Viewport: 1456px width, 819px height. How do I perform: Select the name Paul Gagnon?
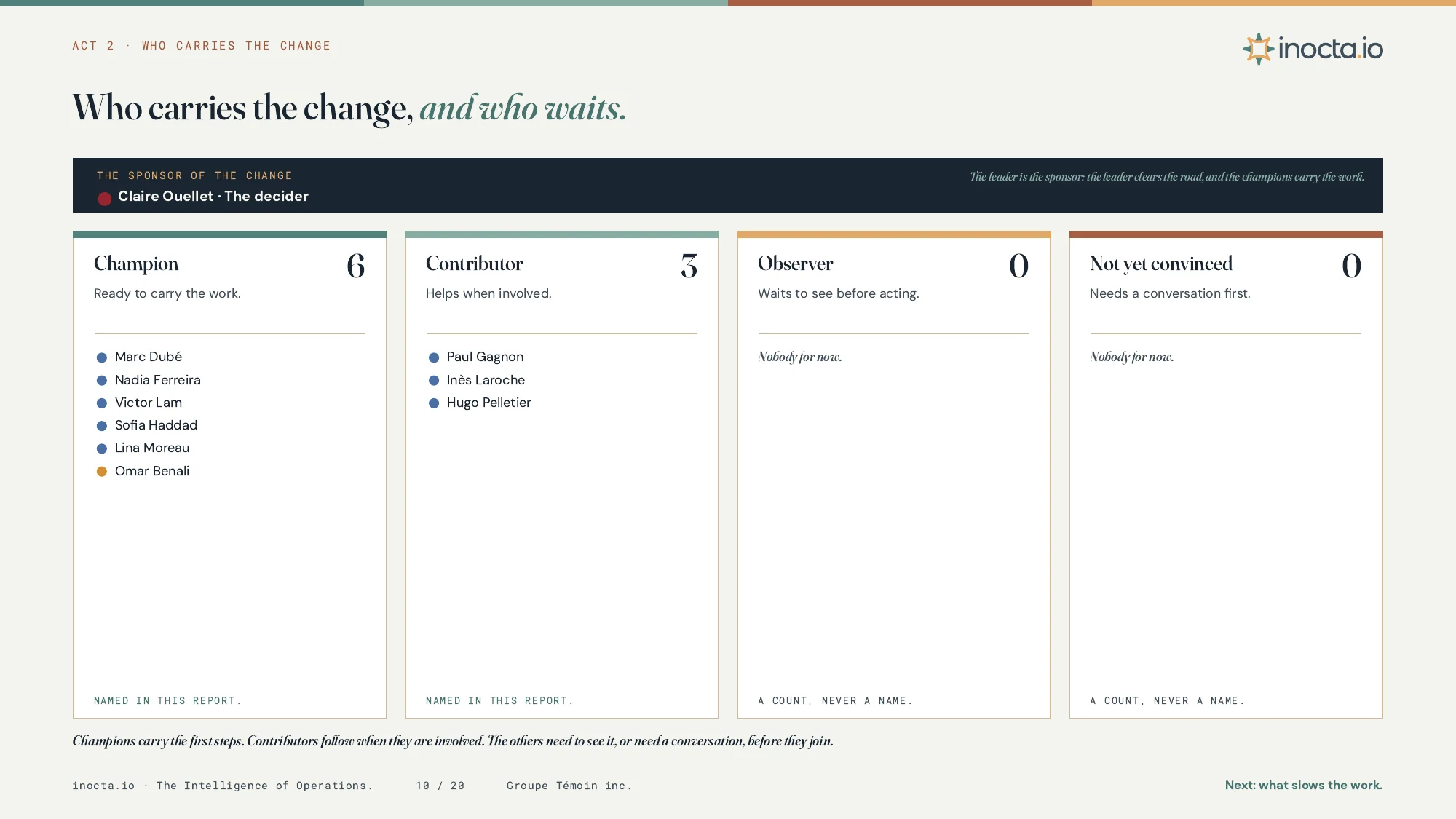[x=485, y=357]
